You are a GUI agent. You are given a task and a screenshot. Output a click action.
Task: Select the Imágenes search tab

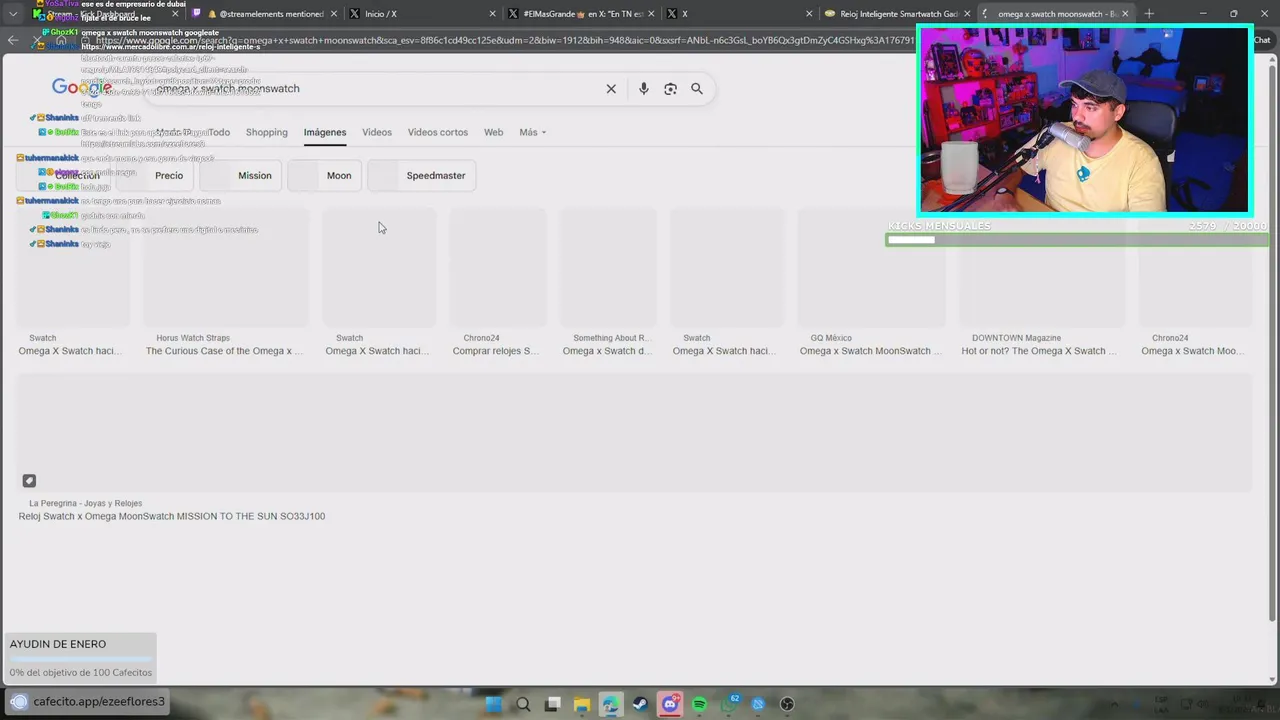pos(325,132)
